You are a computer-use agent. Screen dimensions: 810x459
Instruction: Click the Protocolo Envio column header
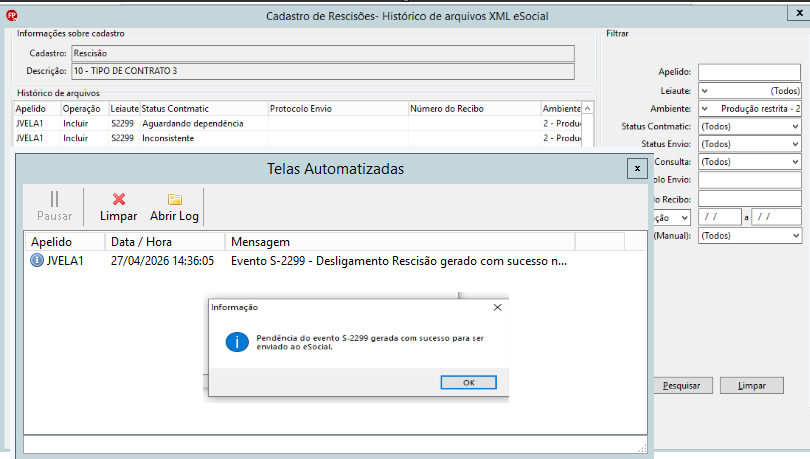coord(338,108)
